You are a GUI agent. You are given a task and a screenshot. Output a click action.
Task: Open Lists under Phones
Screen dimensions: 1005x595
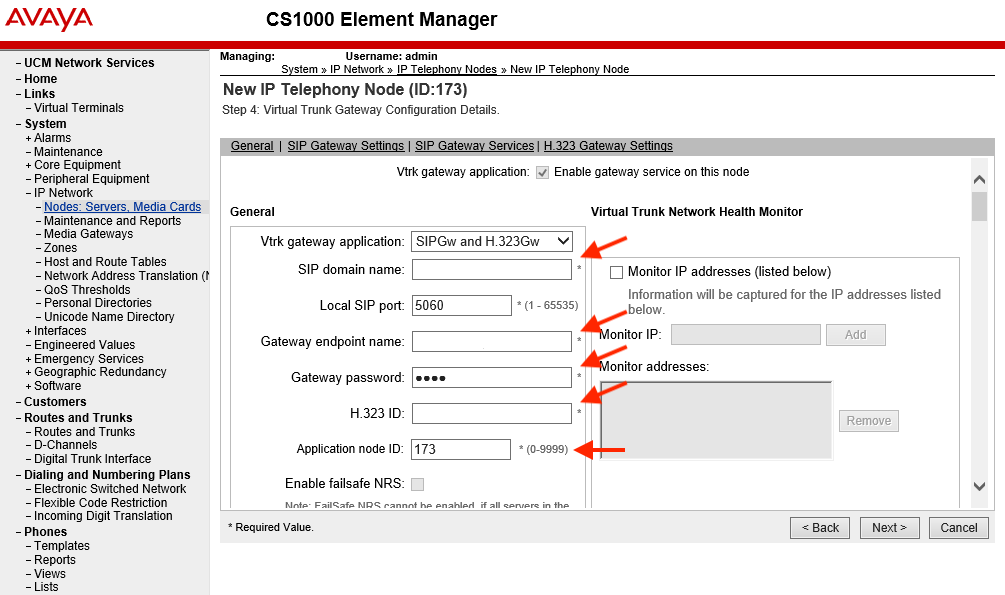point(46,587)
